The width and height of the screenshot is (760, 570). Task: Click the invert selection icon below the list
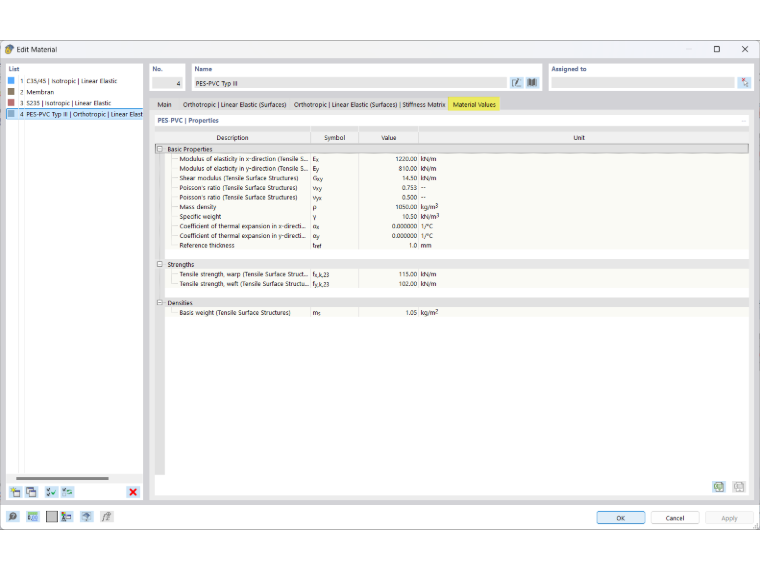click(67, 492)
